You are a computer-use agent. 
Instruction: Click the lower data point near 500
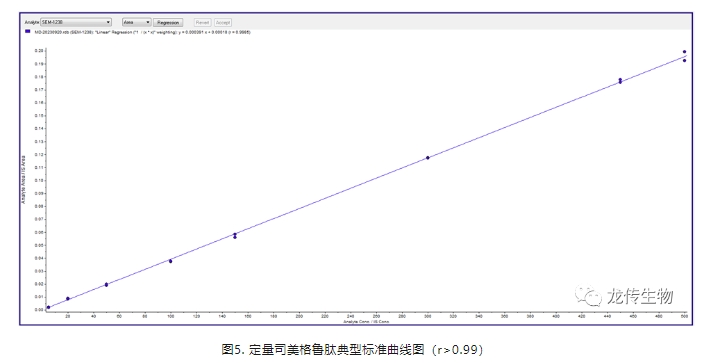(x=684, y=60)
